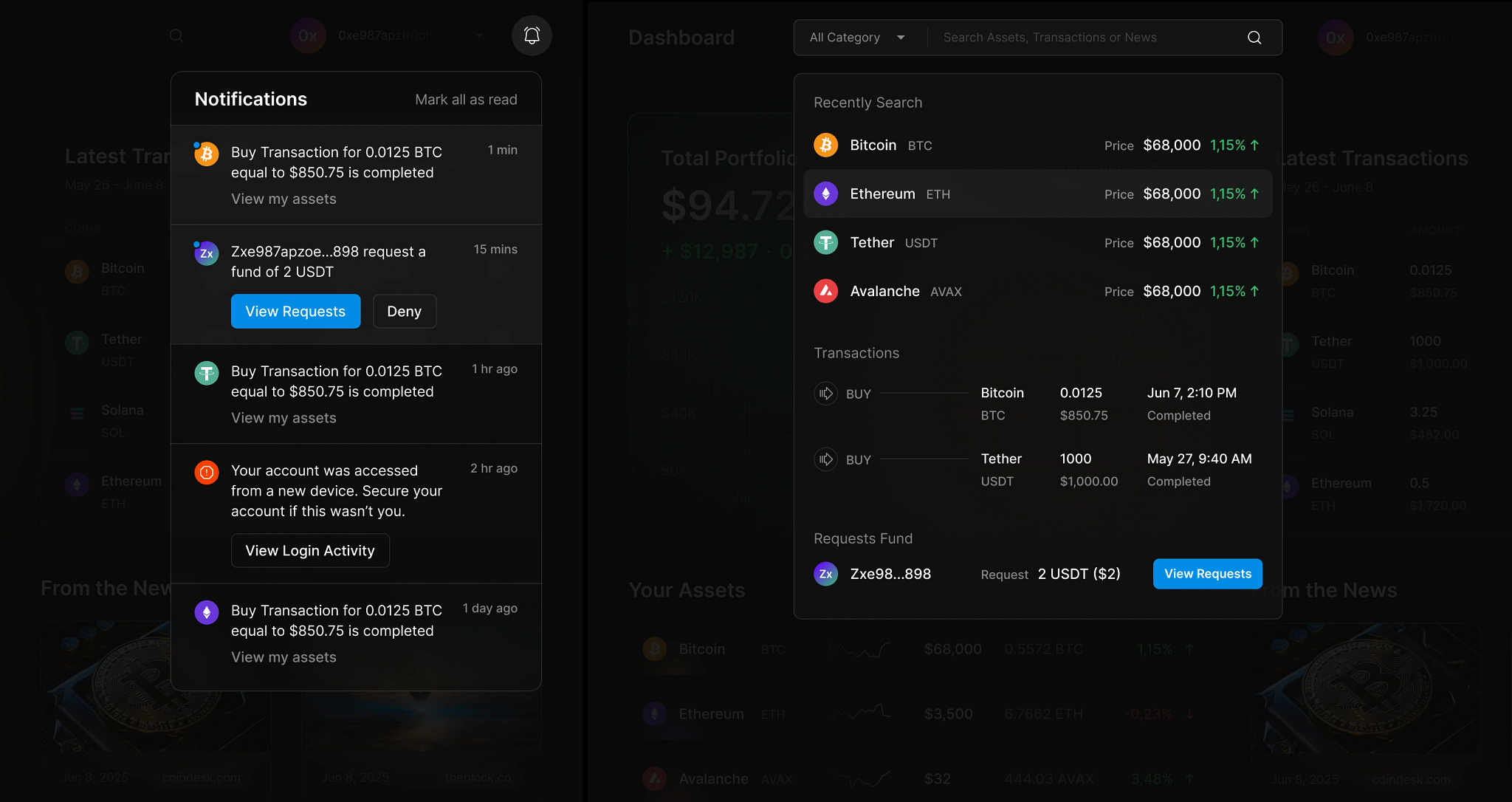Click the unread blue dot on the Bitcoin notification
1512x802 pixels.
(x=196, y=145)
